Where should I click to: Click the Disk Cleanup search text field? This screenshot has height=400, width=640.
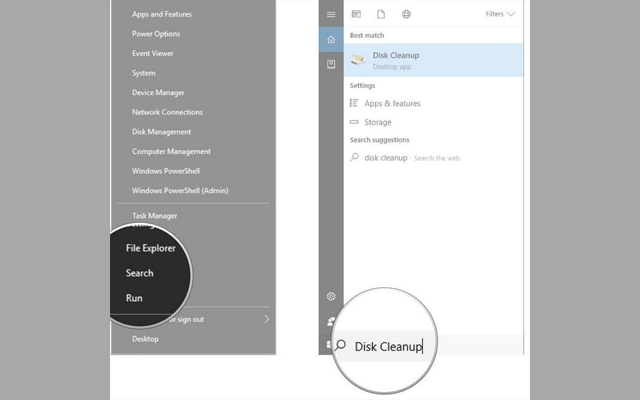390,347
